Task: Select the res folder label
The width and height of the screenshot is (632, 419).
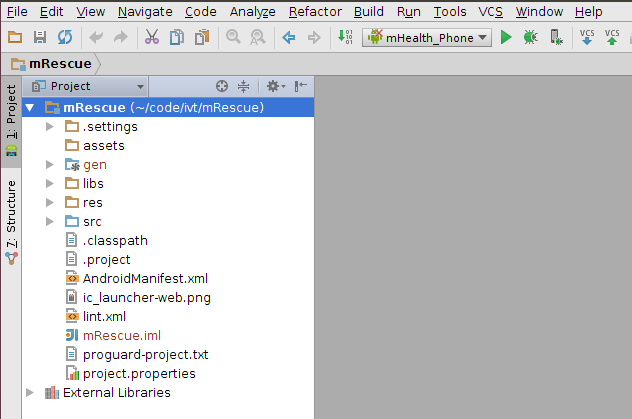Action: (93, 203)
